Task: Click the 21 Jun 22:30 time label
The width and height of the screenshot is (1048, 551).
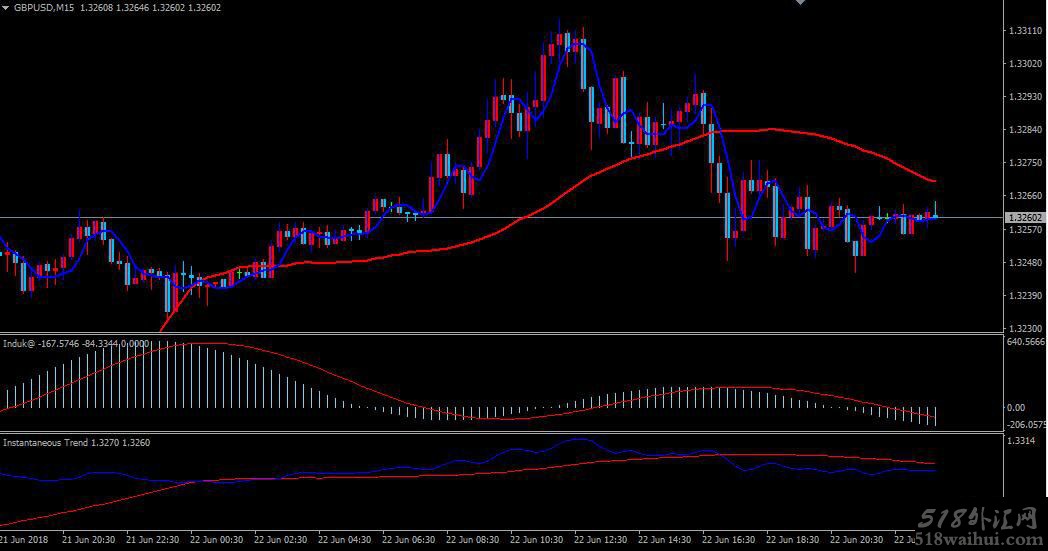Action: point(152,540)
